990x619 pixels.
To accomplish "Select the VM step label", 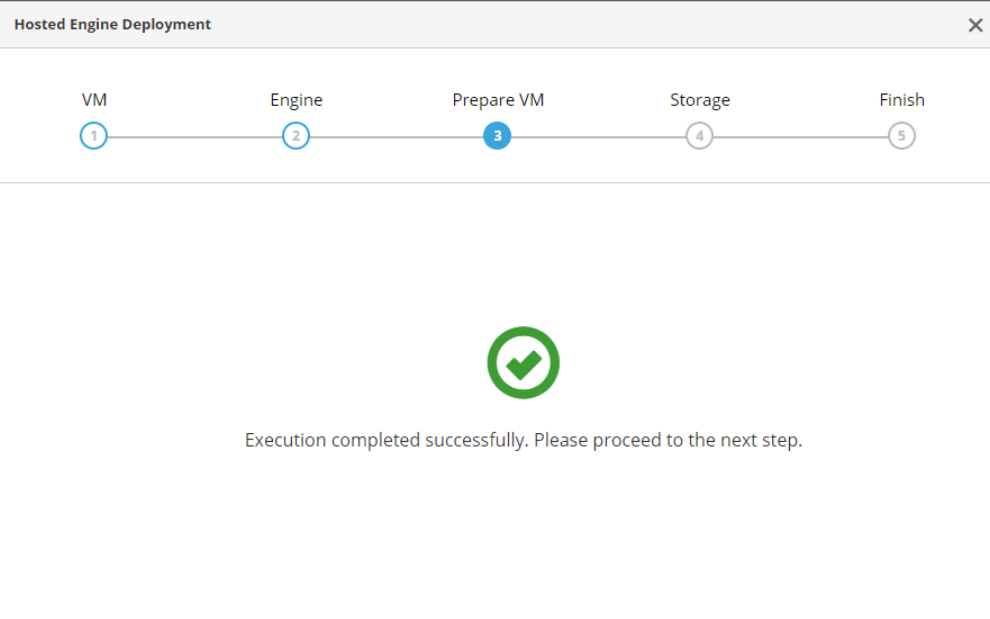I will (x=94, y=100).
